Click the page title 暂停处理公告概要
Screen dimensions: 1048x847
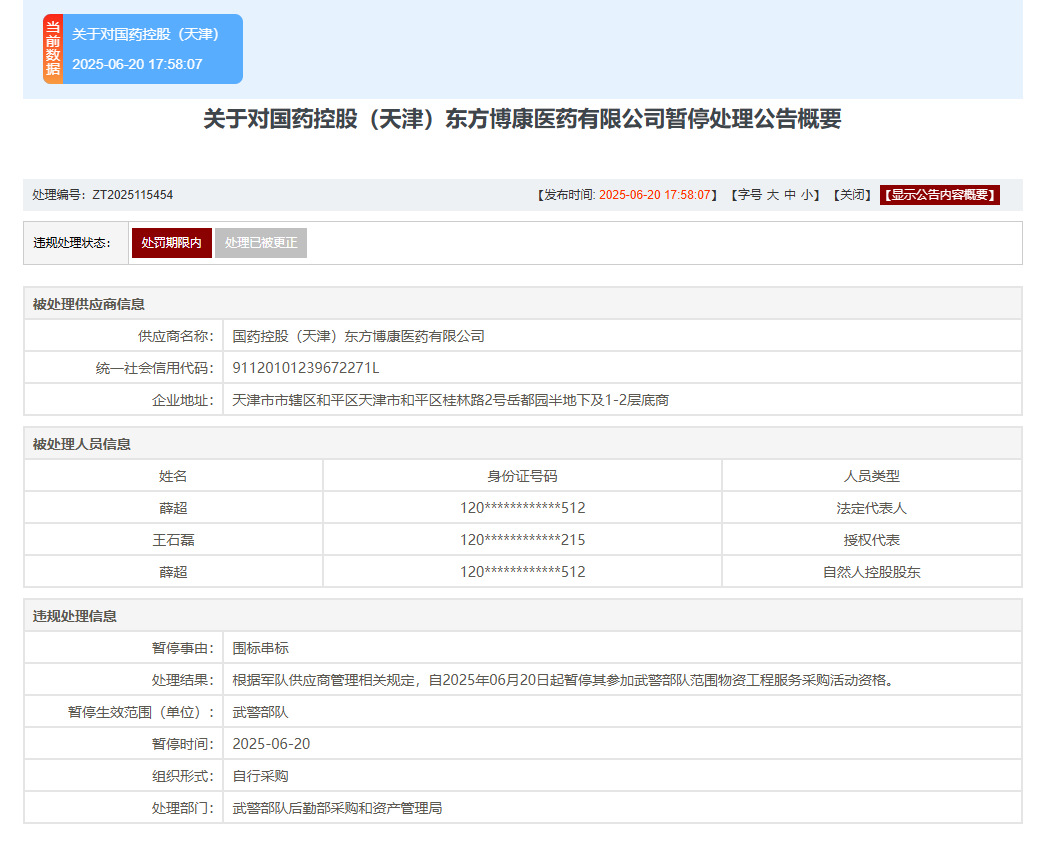pyautogui.click(x=522, y=119)
